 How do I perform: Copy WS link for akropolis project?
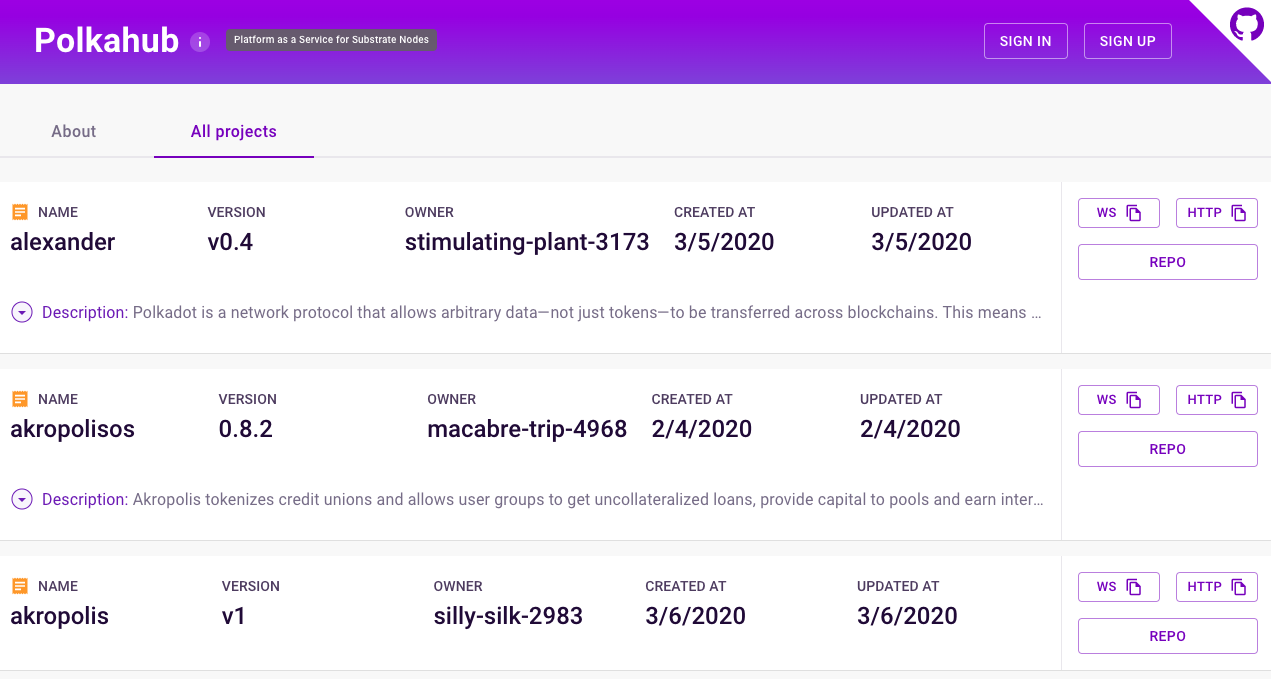tap(1119, 587)
